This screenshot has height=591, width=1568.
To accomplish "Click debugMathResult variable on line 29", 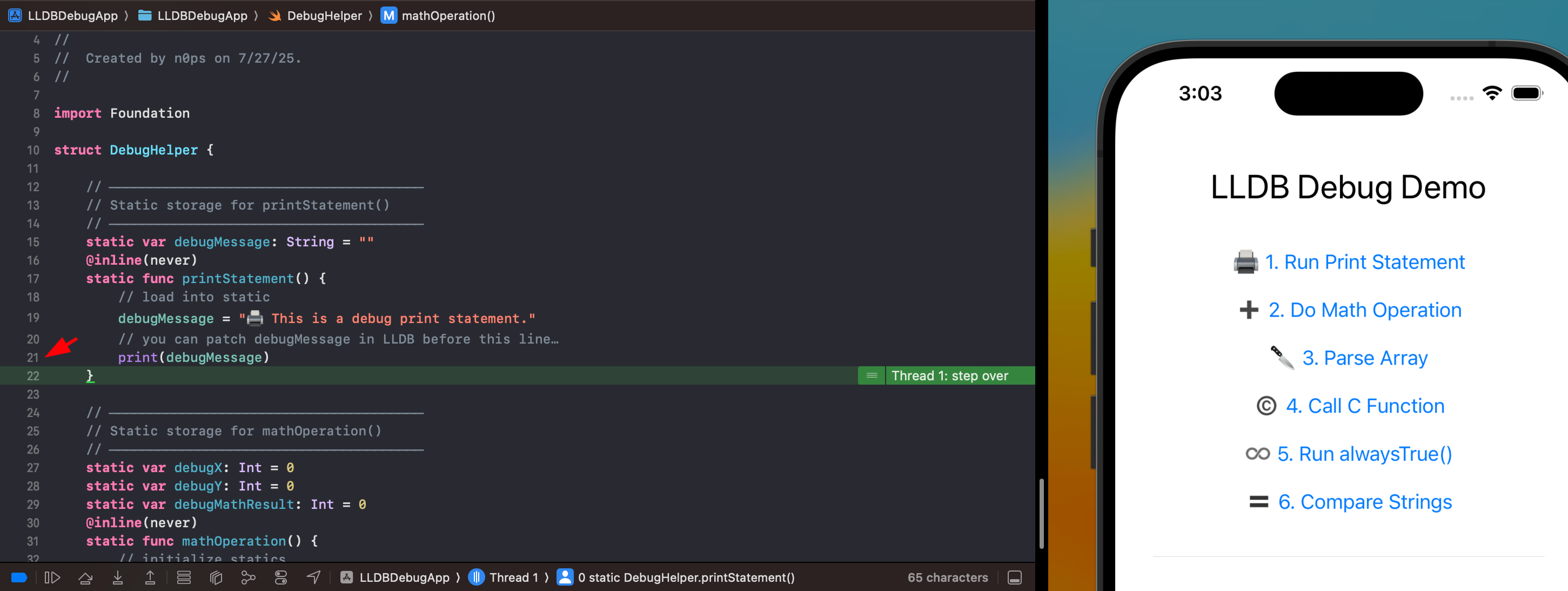I will [x=234, y=504].
